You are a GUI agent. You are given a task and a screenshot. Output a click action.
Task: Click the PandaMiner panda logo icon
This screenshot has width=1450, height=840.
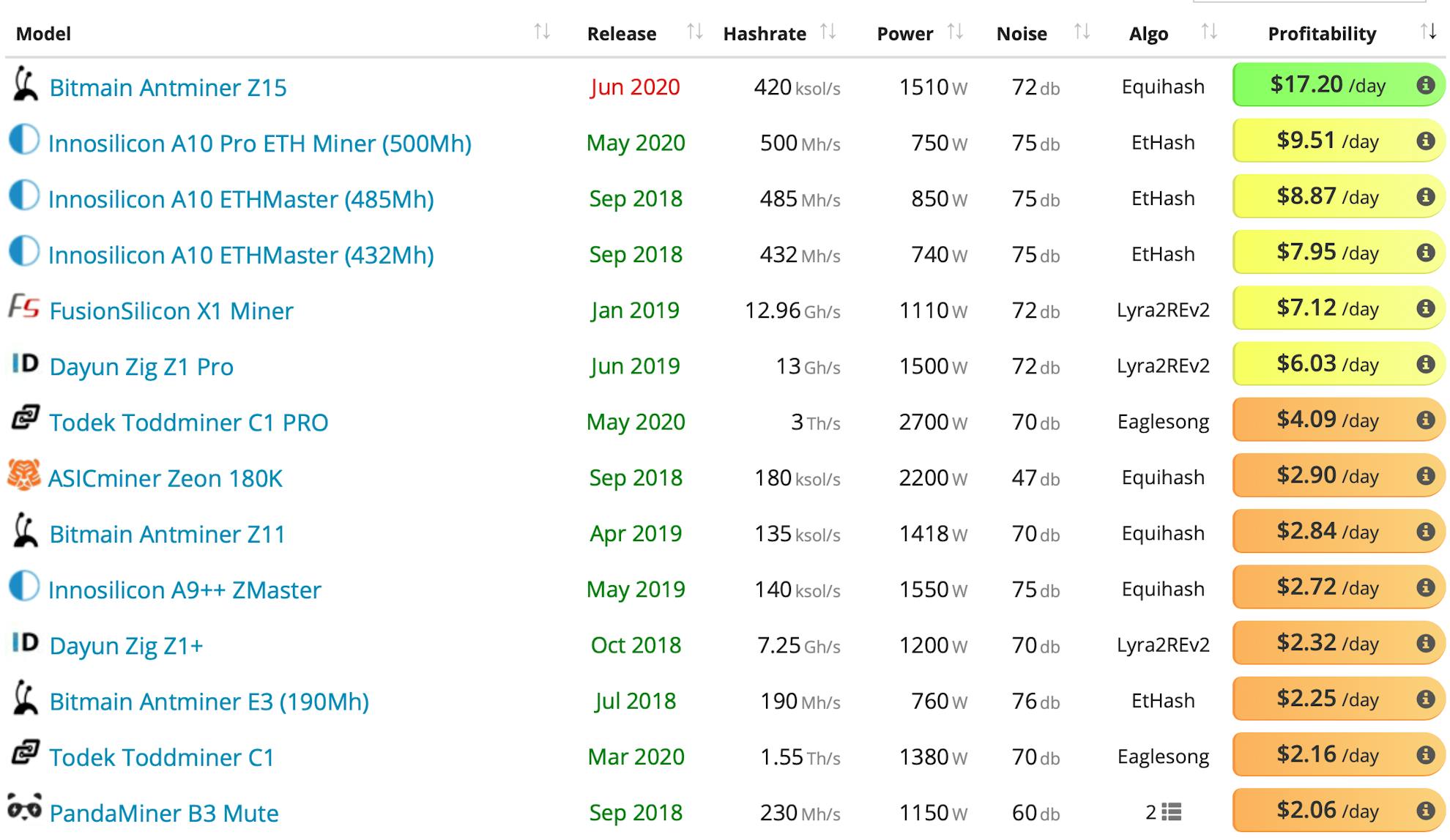[24, 809]
